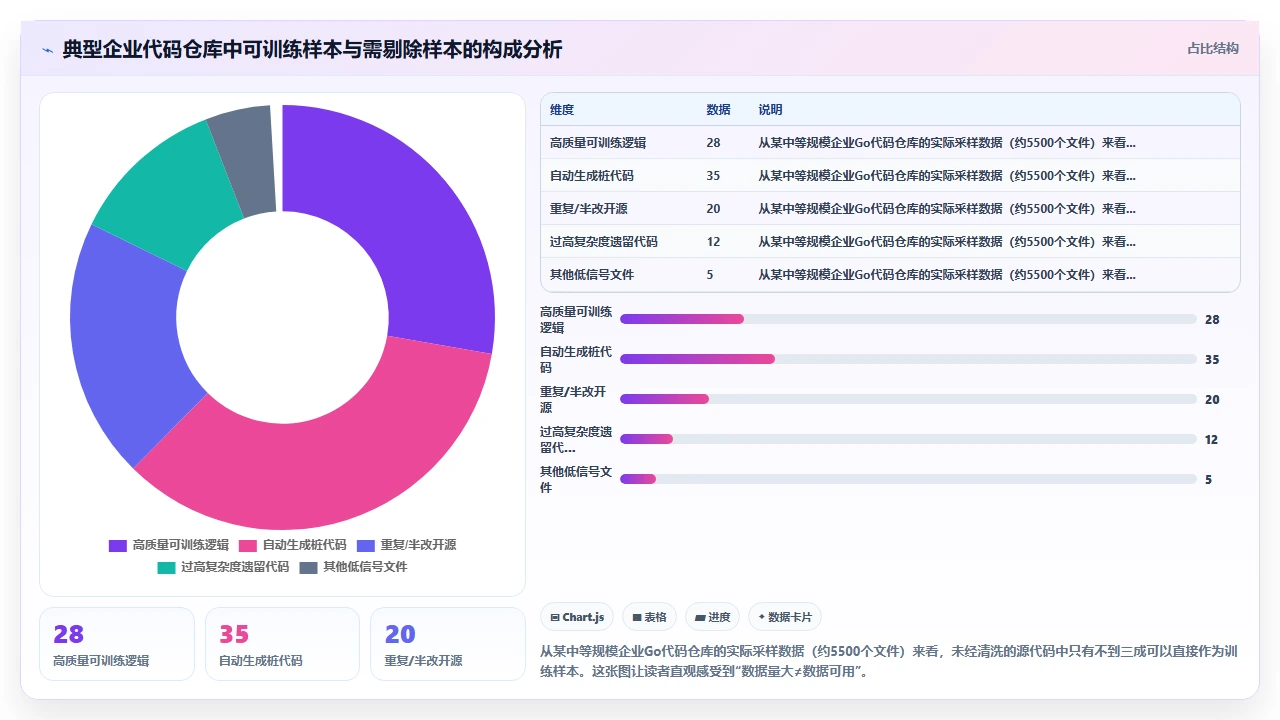Click table value 20 in table
Viewport: 1280px width, 720px height.
coord(713,209)
